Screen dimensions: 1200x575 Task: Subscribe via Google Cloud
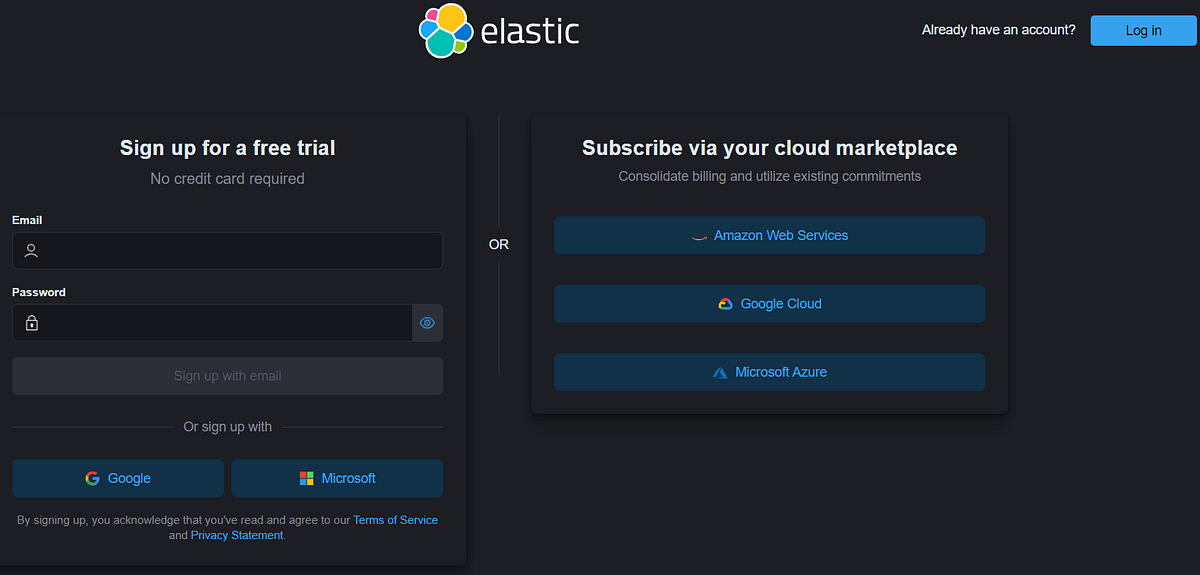pyautogui.click(x=769, y=304)
